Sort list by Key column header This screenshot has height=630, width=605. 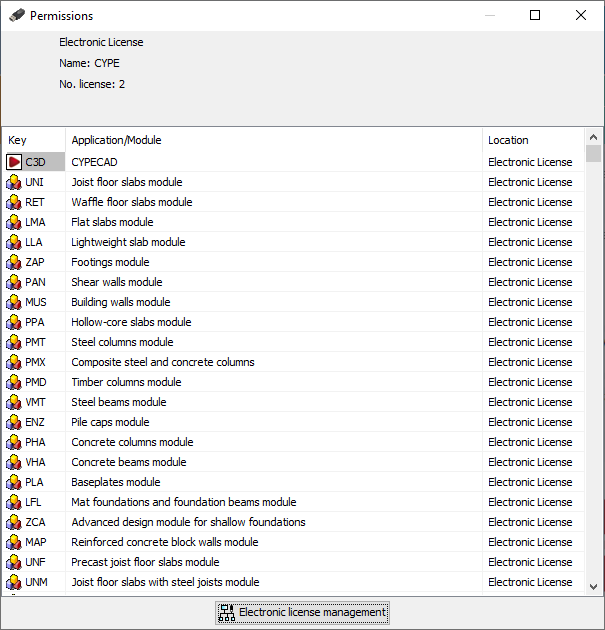point(34,140)
